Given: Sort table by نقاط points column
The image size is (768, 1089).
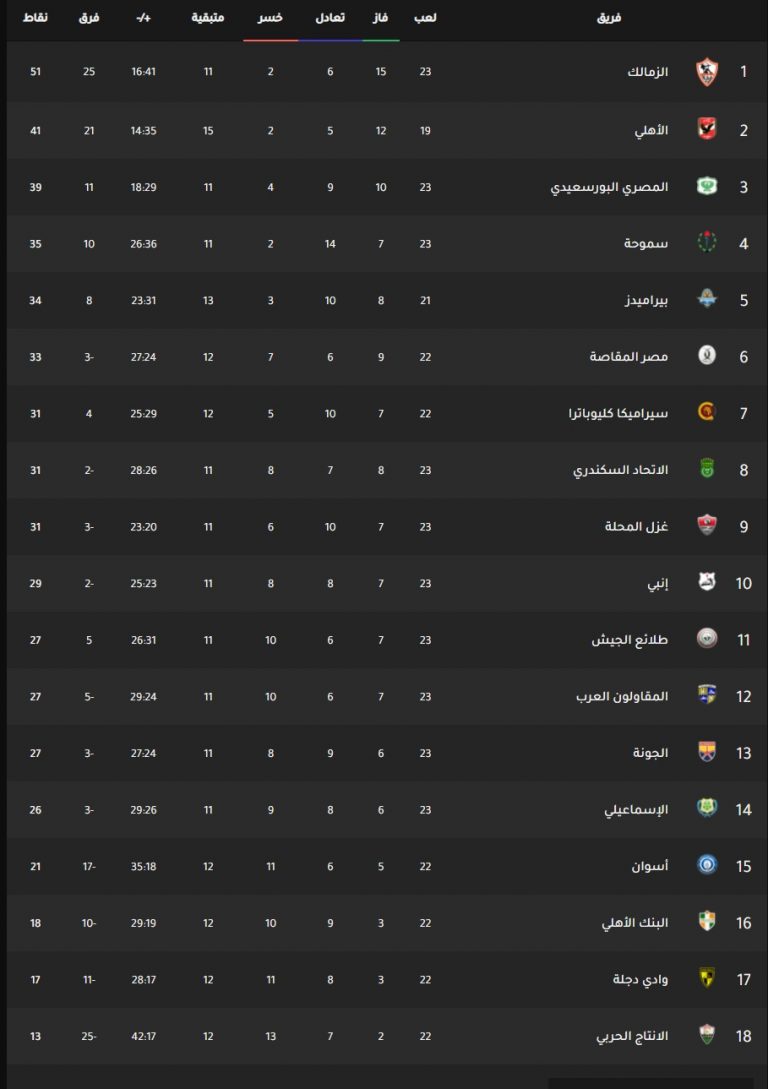Looking at the screenshot, I should [35, 17].
